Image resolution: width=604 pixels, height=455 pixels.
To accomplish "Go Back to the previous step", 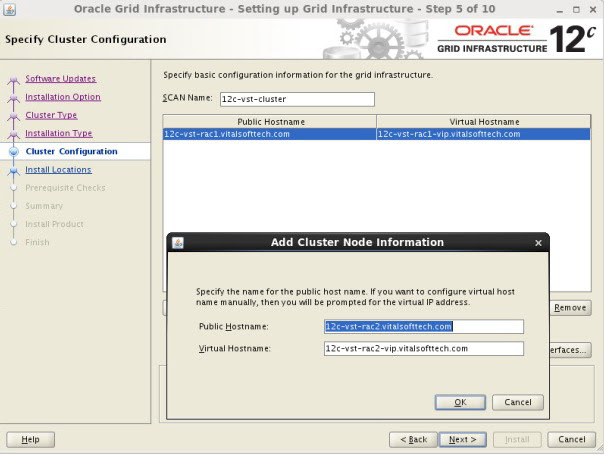I will click(413, 440).
